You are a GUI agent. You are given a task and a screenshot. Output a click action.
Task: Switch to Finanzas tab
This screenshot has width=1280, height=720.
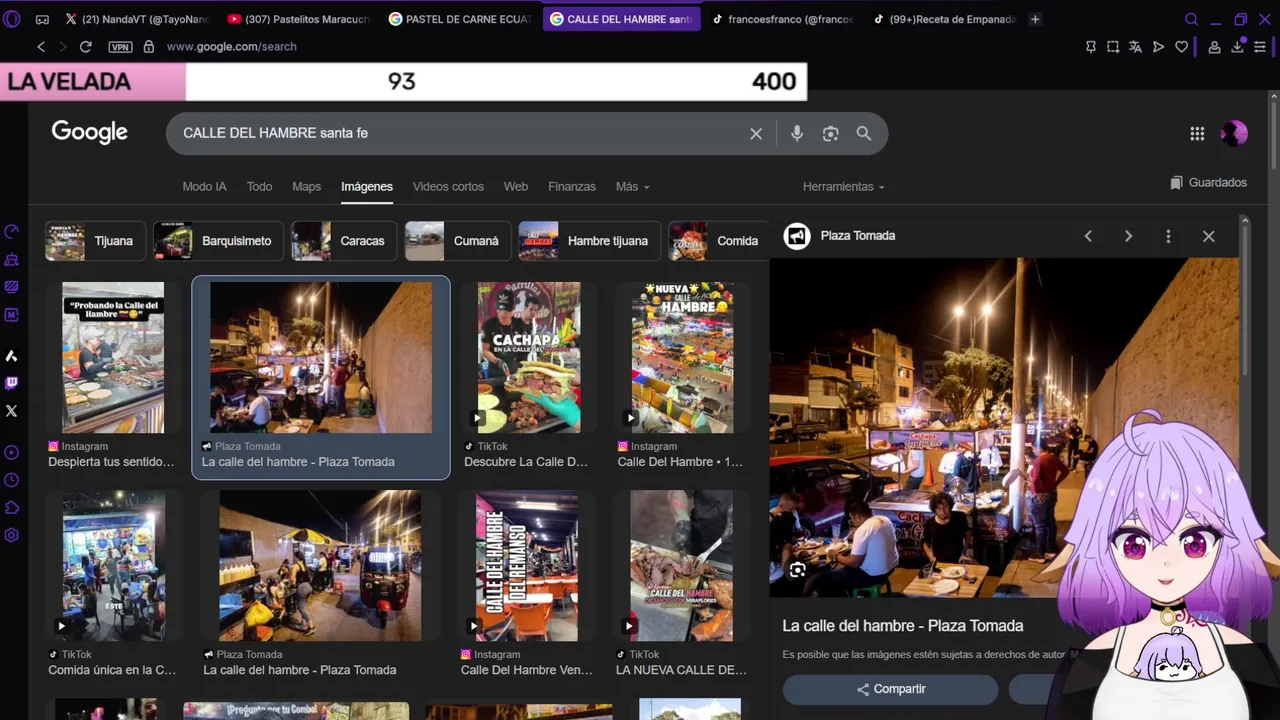(571, 187)
